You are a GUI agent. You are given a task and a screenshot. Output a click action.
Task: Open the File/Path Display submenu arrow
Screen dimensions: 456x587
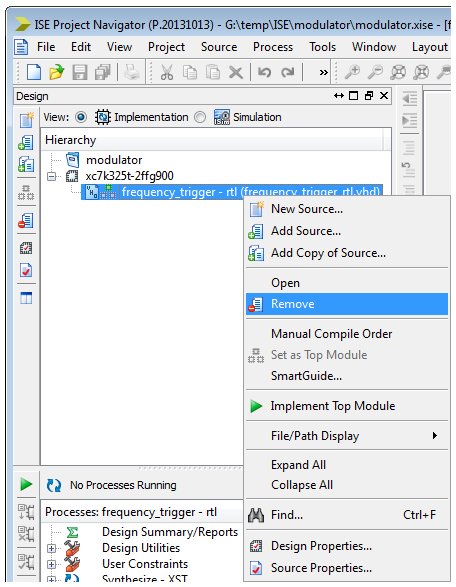pyautogui.click(x=435, y=435)
